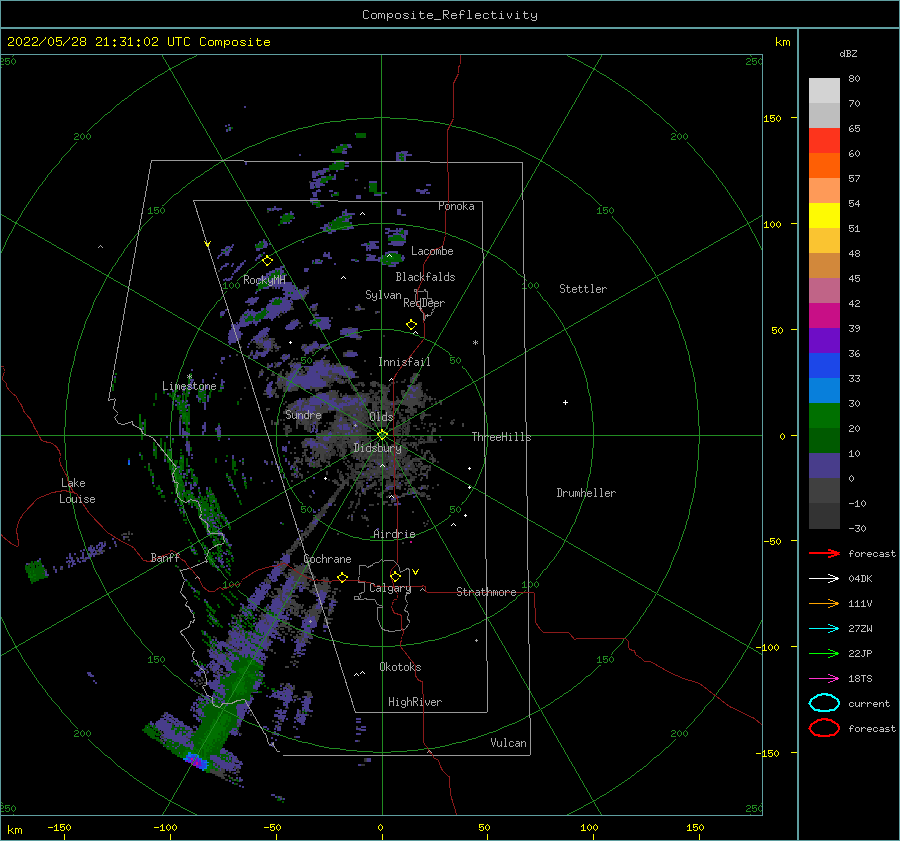Click the 54 dBZ yellow color swatch
The height and width of the screenshot is (841, 900).
(x=824, y=215)
